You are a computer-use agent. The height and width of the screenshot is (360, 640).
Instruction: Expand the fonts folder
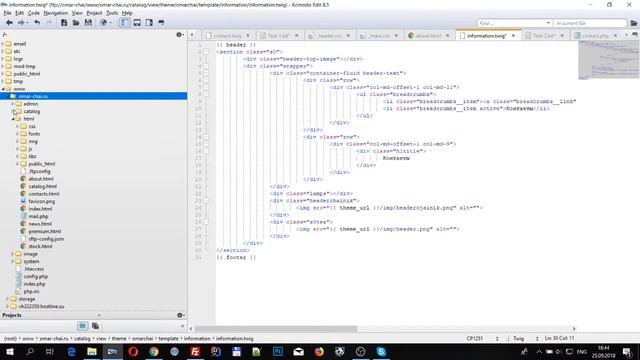[18, 133]
